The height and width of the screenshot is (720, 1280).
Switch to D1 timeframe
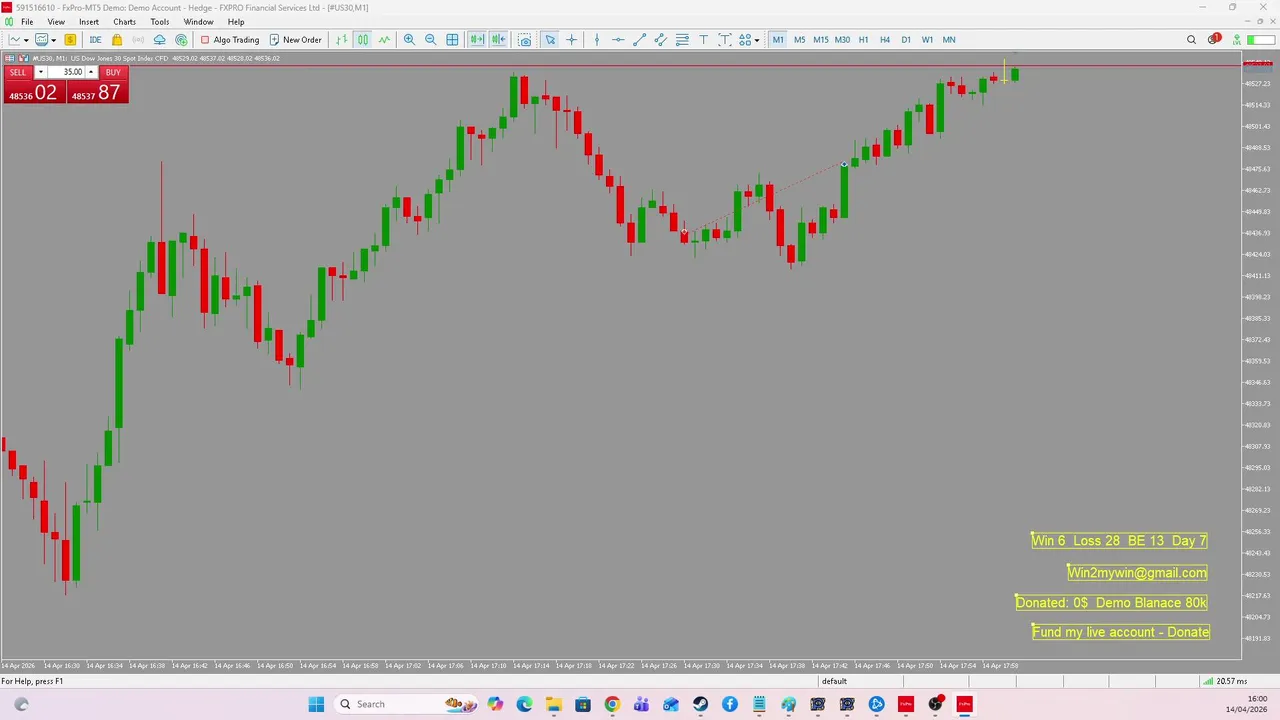[906, 40]
